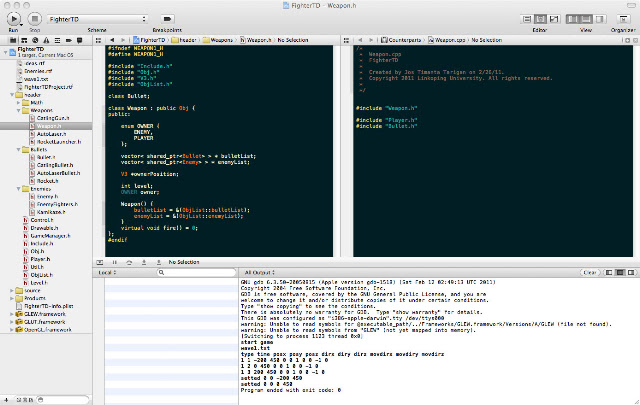Screen dimensions: 640x405
Task: Switch to Assistant editor mode
Action: 540,19
